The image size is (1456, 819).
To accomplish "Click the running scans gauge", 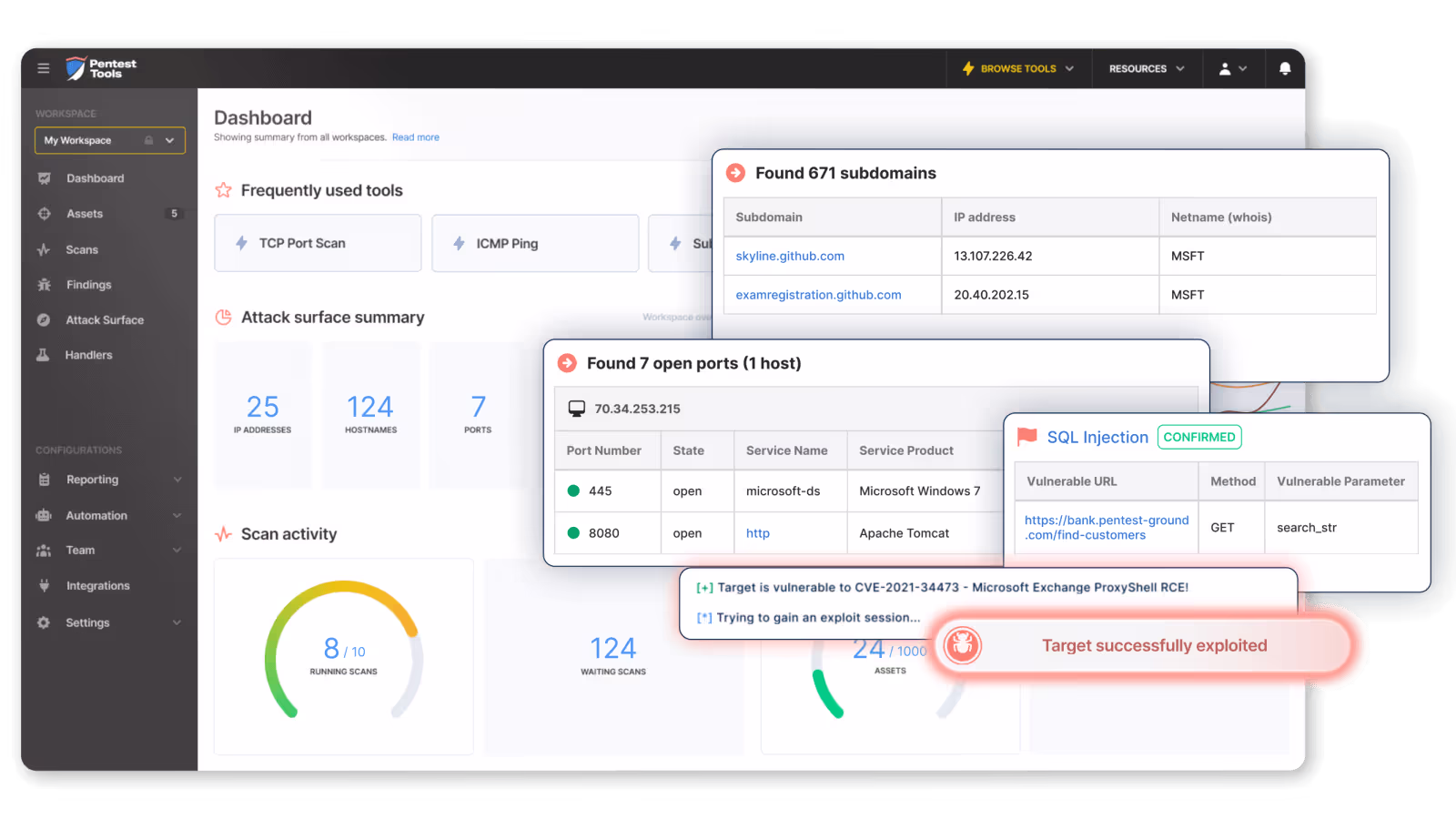I will click(x=343, y=652).
